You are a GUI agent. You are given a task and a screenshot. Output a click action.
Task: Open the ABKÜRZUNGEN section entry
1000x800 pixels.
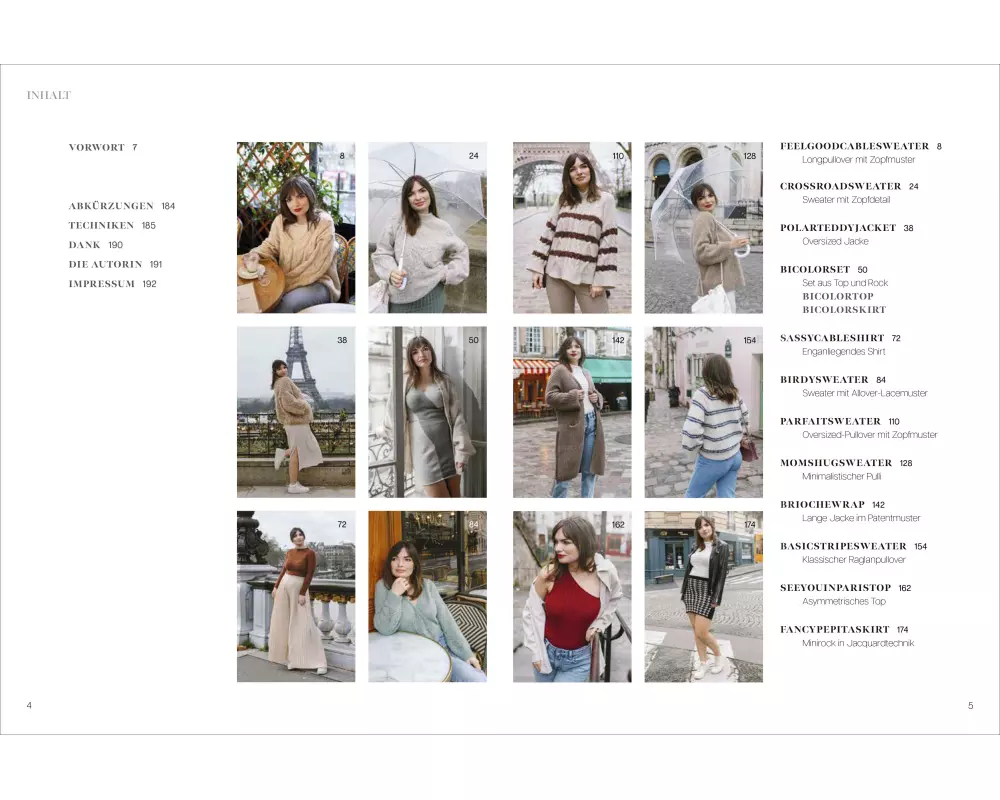(x=111, y=206)
